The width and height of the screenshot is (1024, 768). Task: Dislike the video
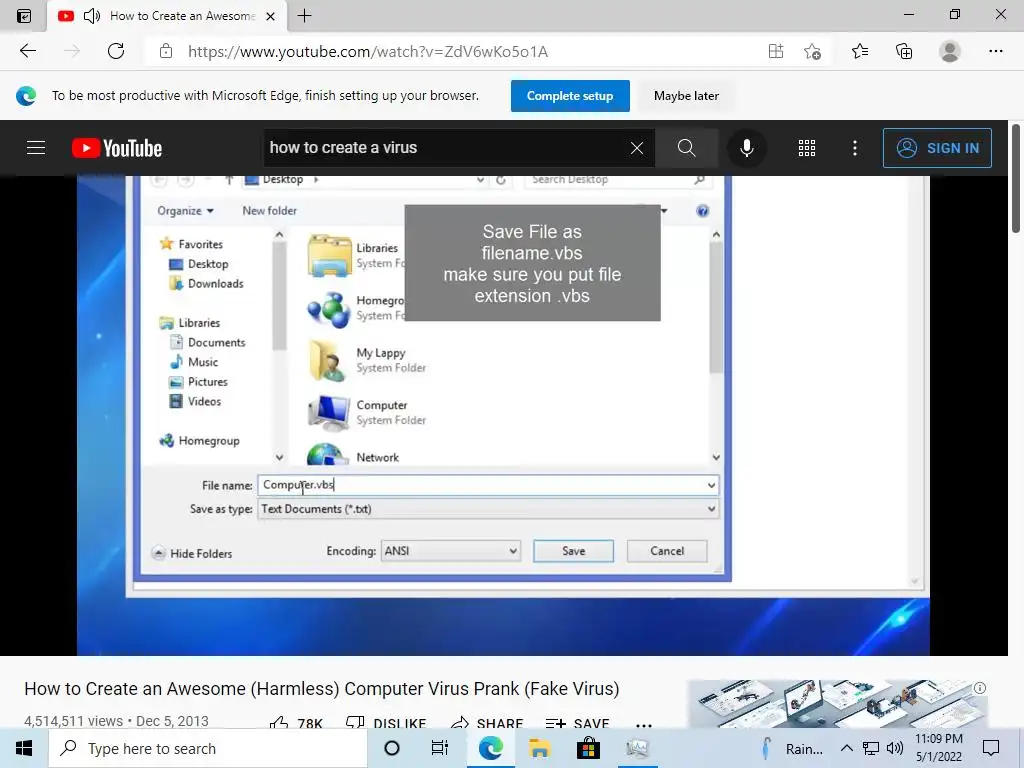point(386,723)
